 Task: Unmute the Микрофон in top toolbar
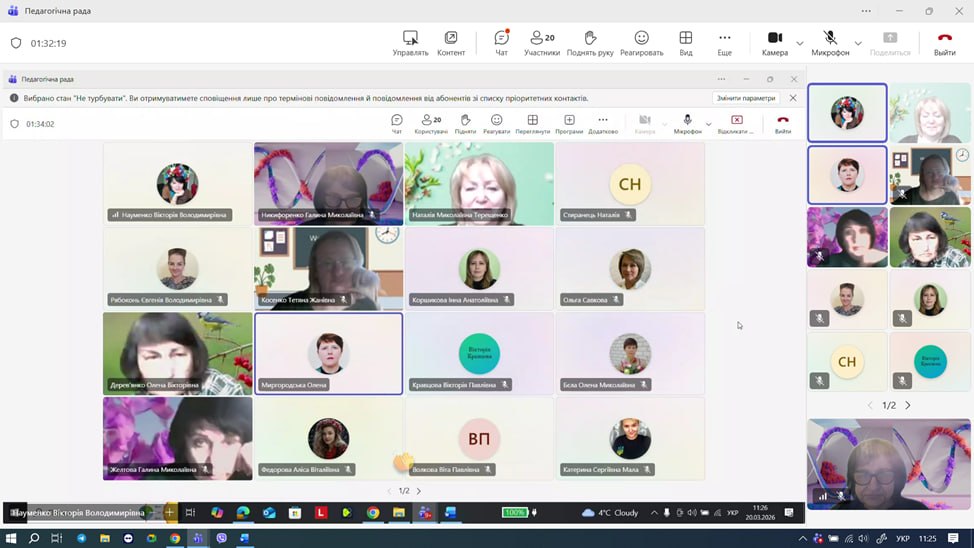coord(830,42)
